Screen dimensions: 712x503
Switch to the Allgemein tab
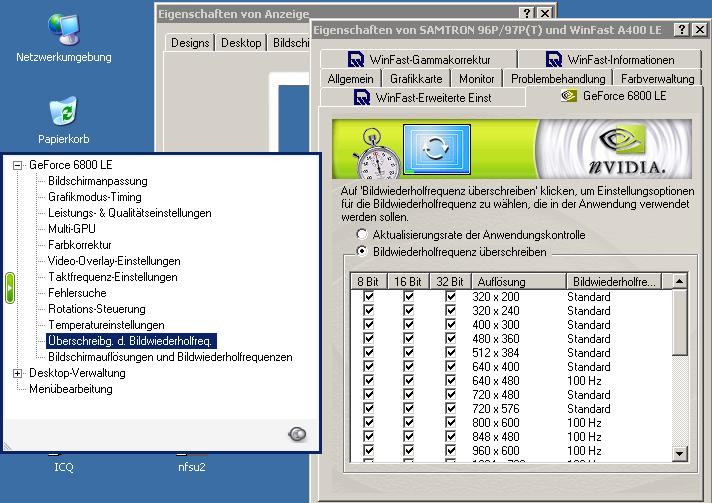click(x=350, y=79)
